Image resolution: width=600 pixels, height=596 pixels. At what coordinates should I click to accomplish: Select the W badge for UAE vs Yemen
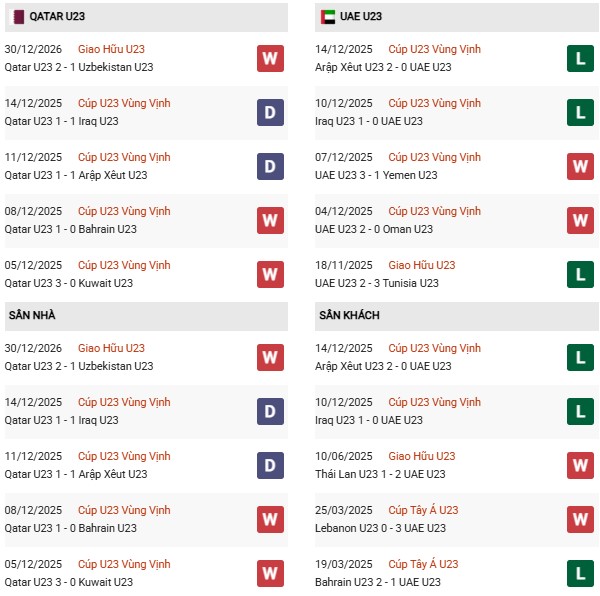[580, 166]
